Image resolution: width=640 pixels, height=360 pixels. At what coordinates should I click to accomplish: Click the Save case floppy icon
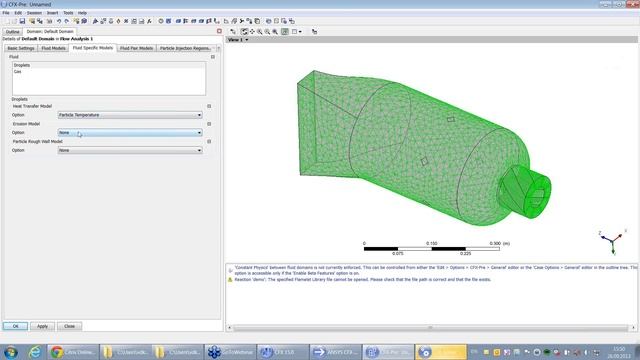(x=22, y=21)
